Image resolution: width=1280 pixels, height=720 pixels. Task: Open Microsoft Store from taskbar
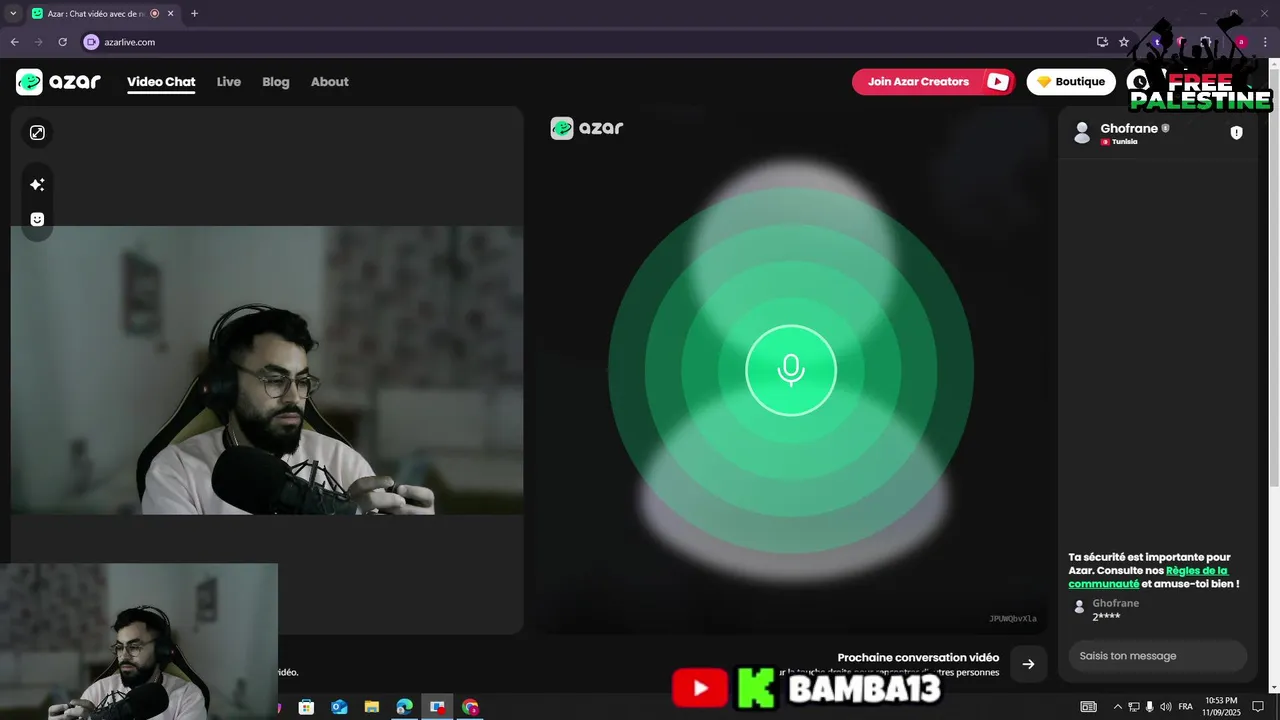click(306, 707)
